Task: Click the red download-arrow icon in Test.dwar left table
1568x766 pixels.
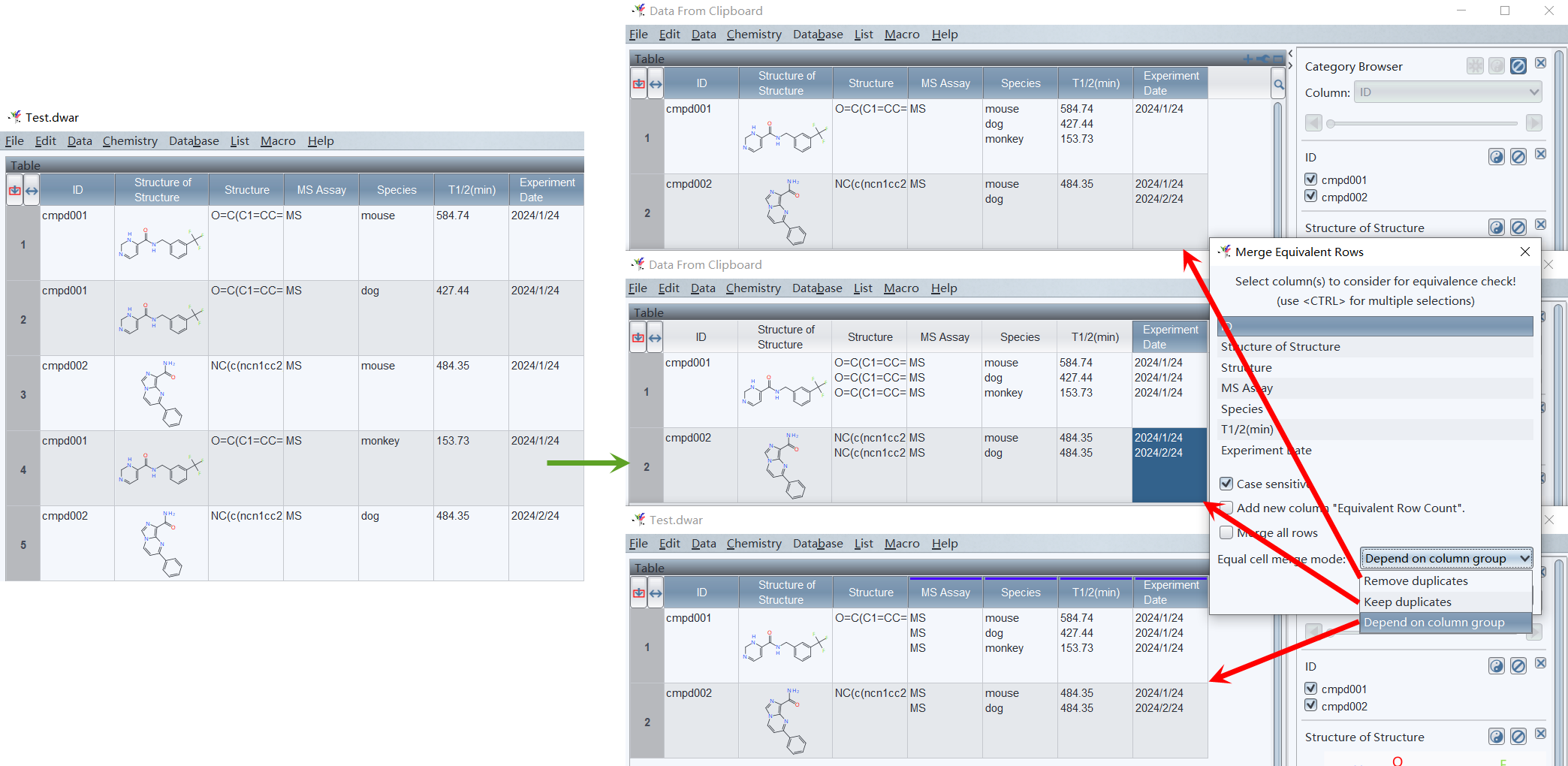Action: coord(15,191)
